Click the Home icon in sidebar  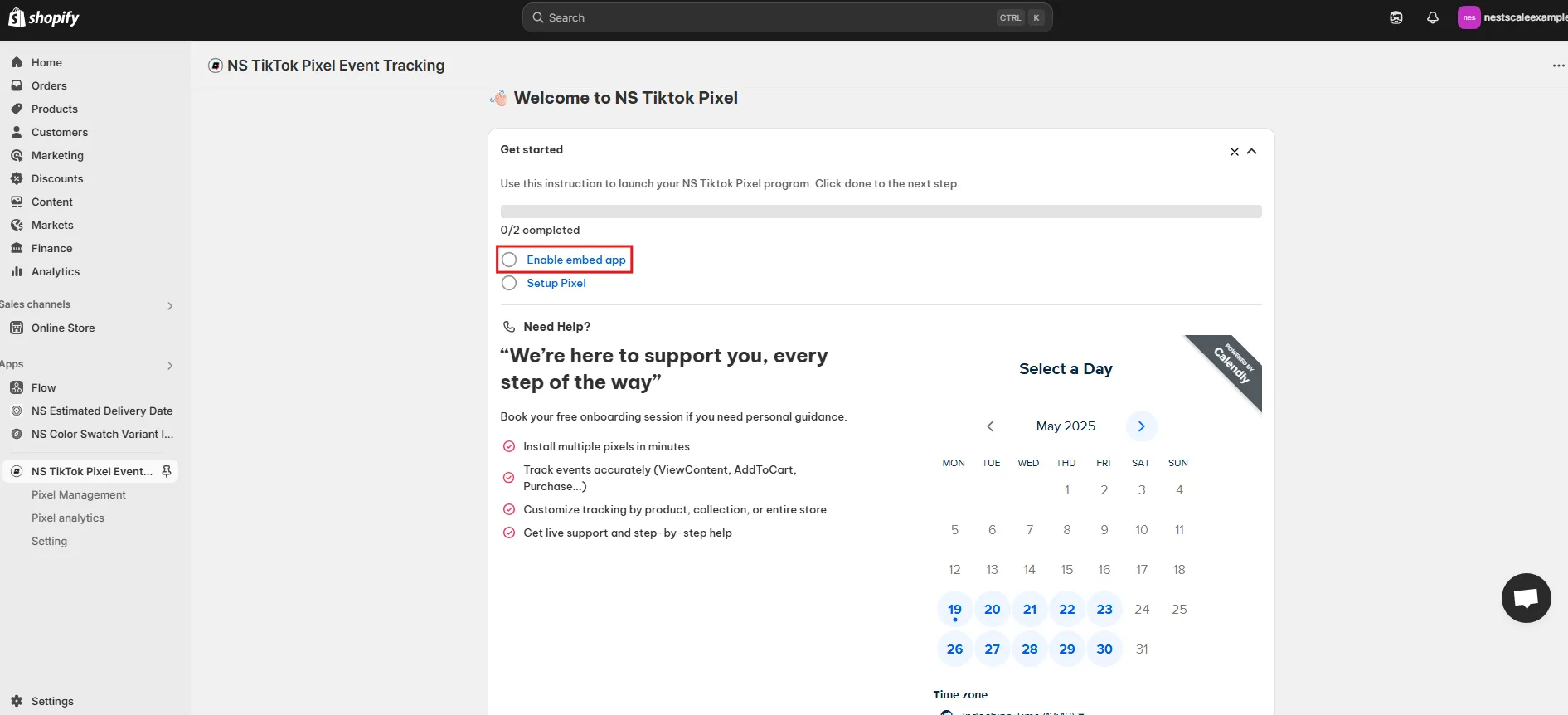point(17,62)
